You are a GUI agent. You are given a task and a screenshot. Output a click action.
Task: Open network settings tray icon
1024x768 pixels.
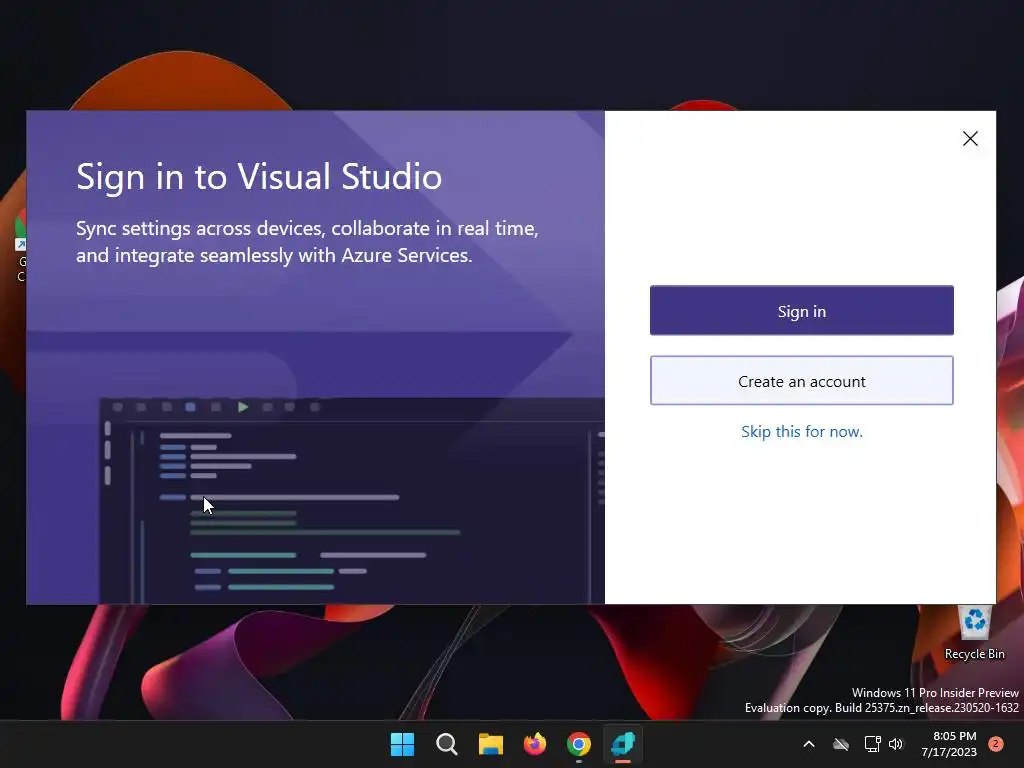coord(872,744)
